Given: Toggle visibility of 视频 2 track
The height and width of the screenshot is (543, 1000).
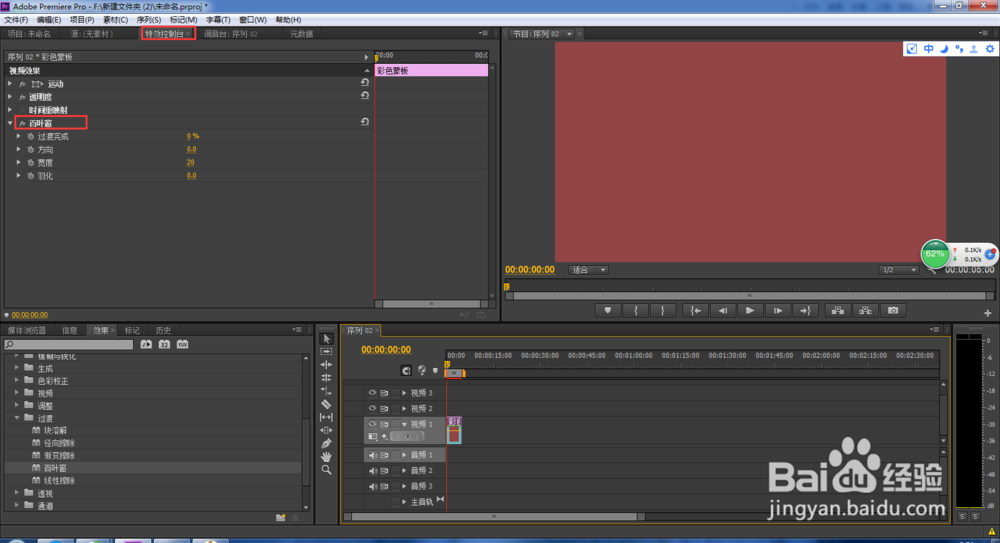Looking at the screenshot, I should click(x=372, y=408).
